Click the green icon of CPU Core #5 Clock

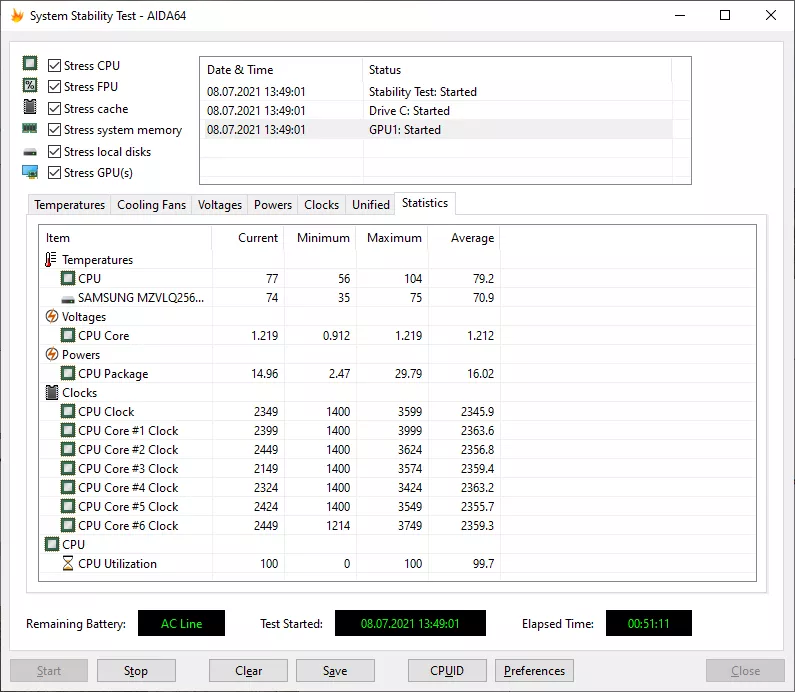click(x=67, y=506)
